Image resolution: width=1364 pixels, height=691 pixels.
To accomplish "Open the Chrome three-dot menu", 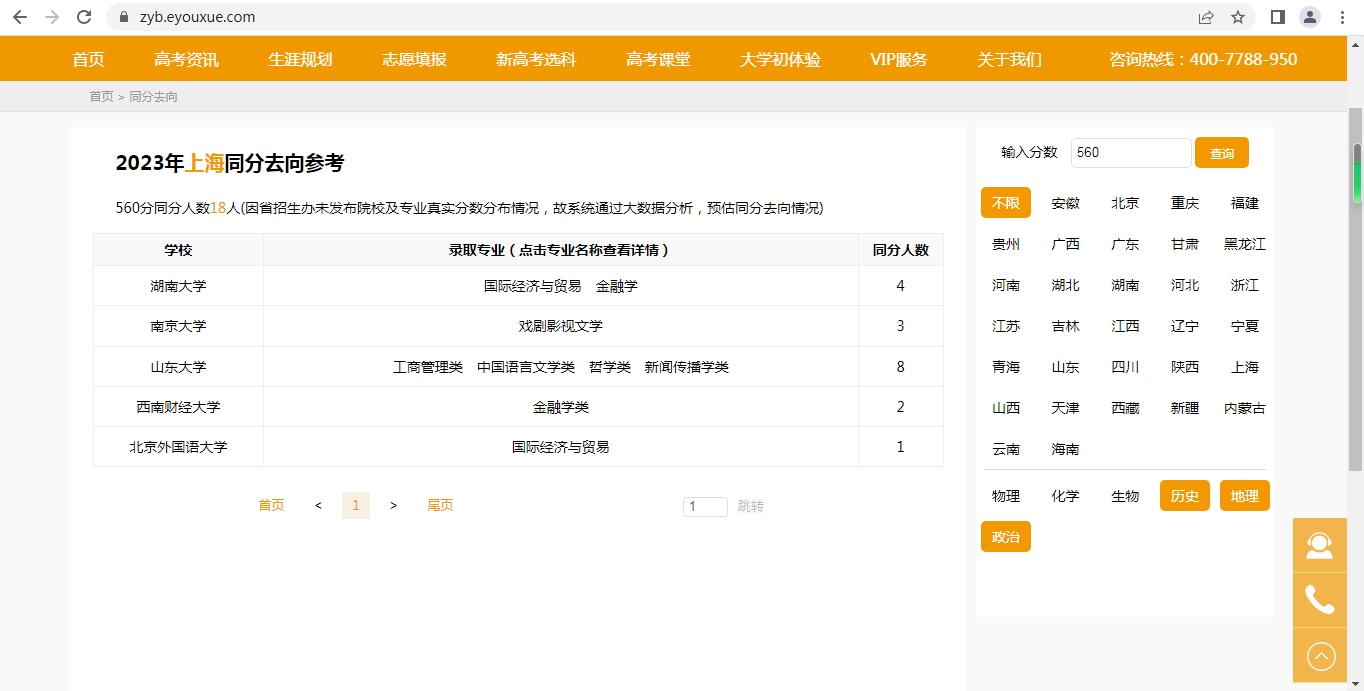I will 1342,17.
